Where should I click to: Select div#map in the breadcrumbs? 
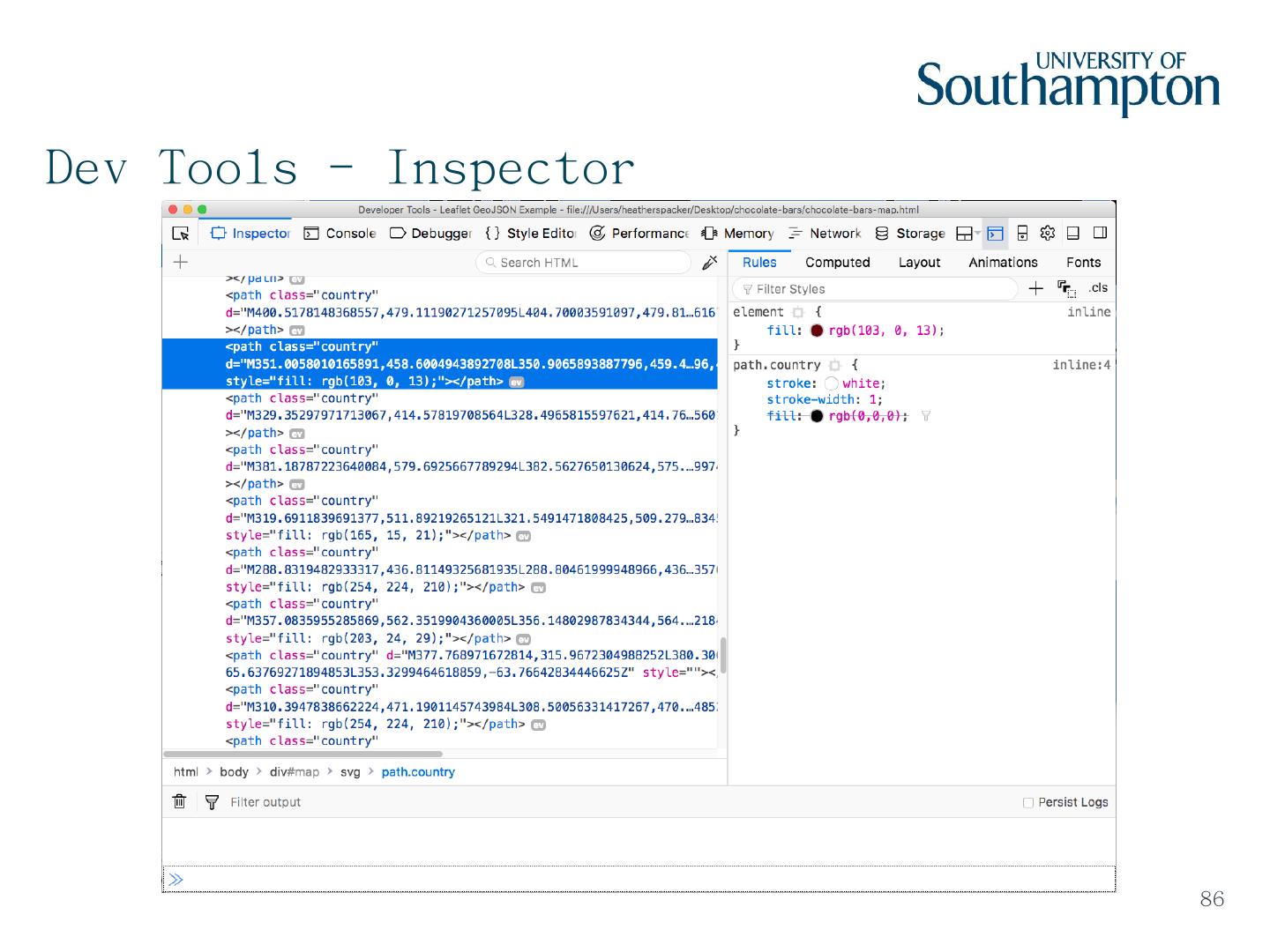295,772
